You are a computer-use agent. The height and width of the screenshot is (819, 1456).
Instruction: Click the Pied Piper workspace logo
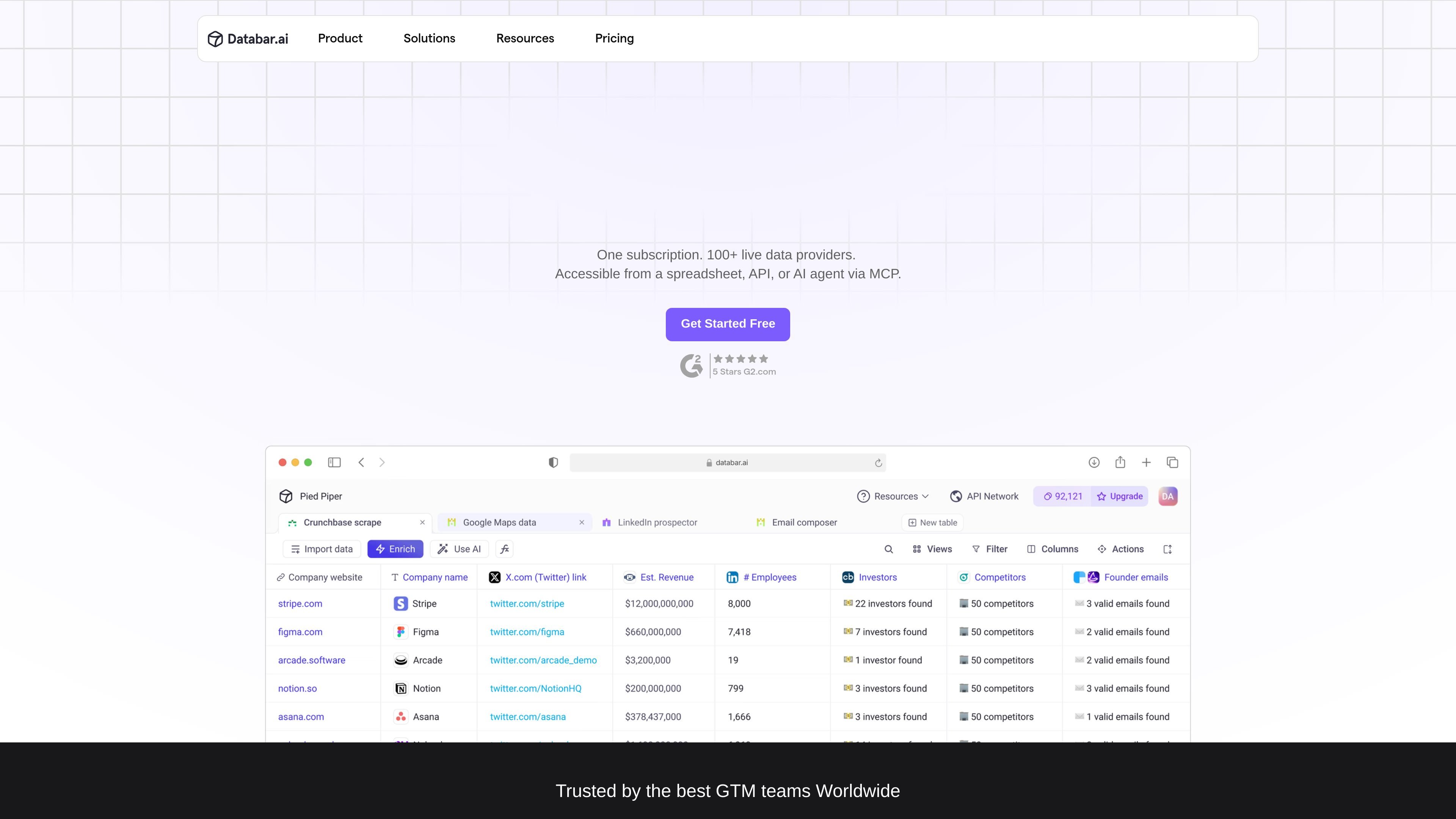(286, 496)
